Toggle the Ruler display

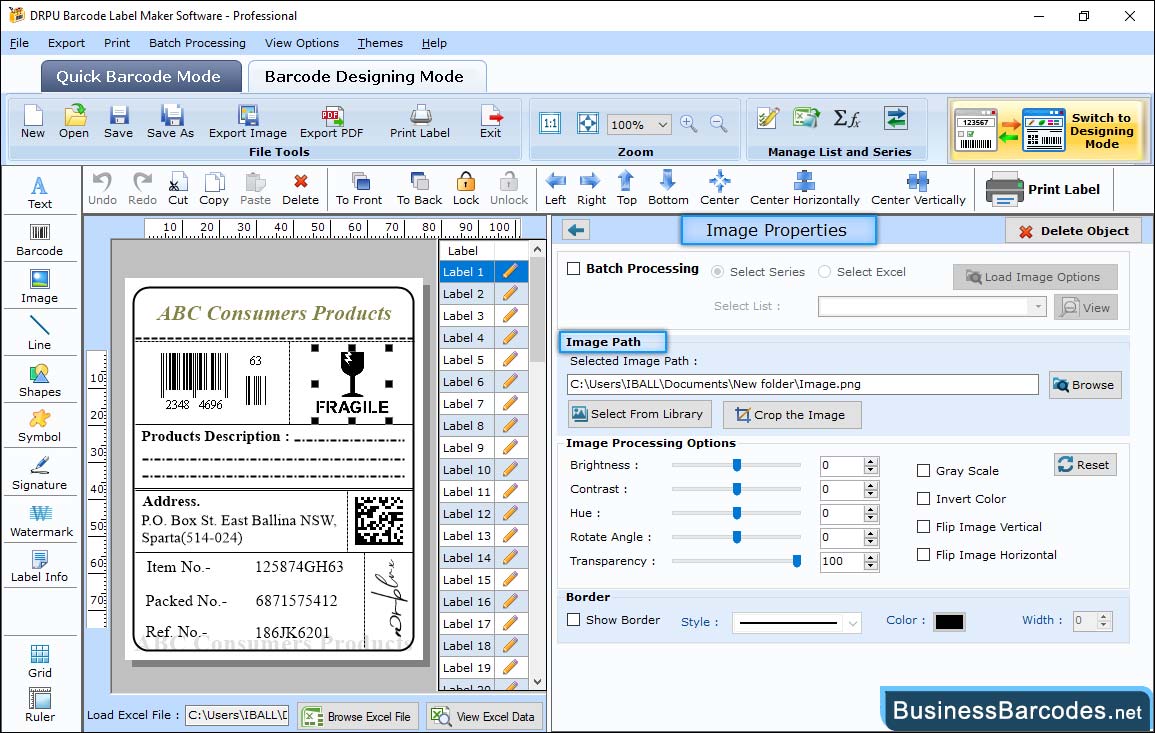[x=40, y=705]
